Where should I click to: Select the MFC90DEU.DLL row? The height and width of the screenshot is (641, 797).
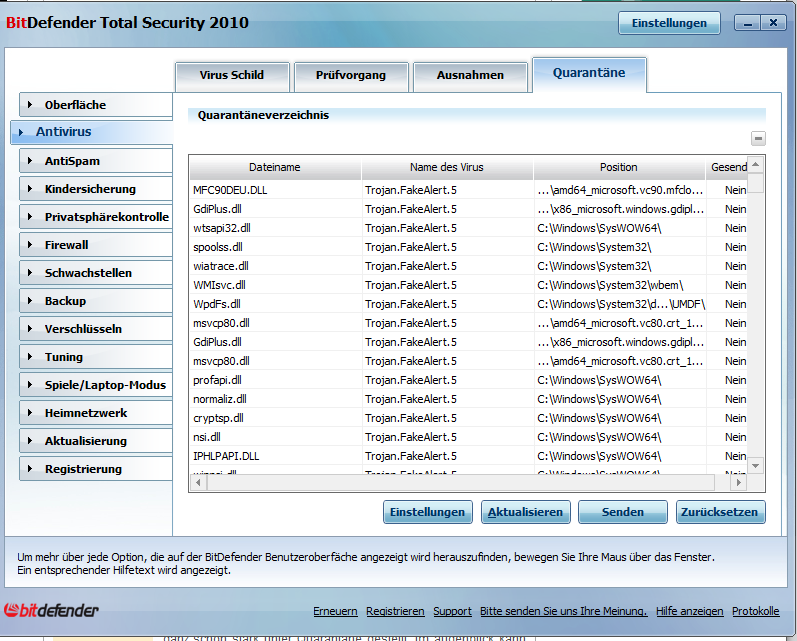pos(468,190)
